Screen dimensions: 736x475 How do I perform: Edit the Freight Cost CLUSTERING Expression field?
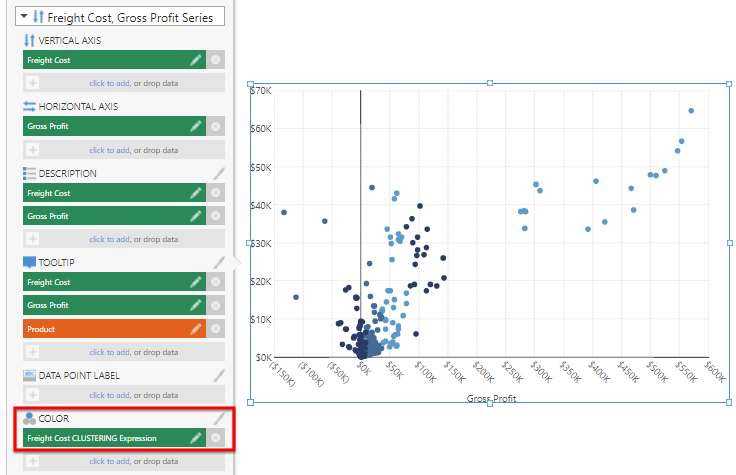(x=197, y=438)
